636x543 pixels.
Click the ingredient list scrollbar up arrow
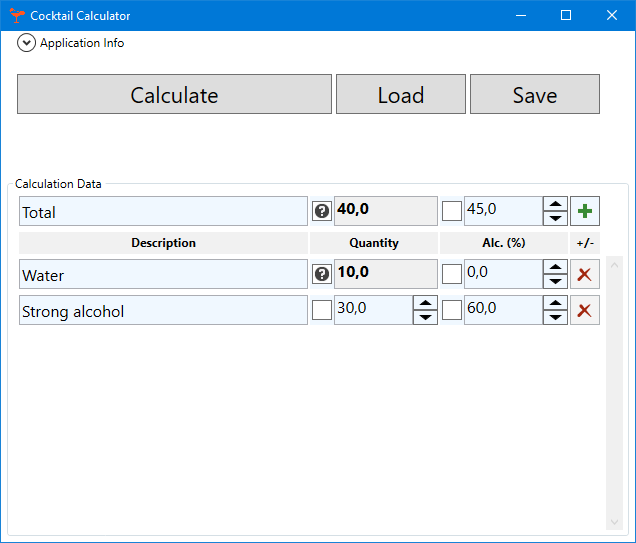click(x=615, y=265)
